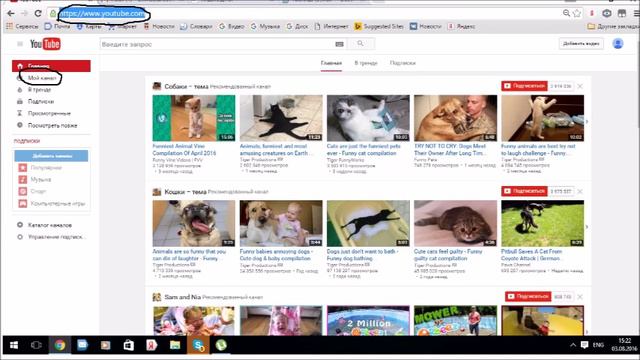Screen dimensions: 640x360
Task: Click the address bar URL youtube.com
Action: (x=102, y=13)
